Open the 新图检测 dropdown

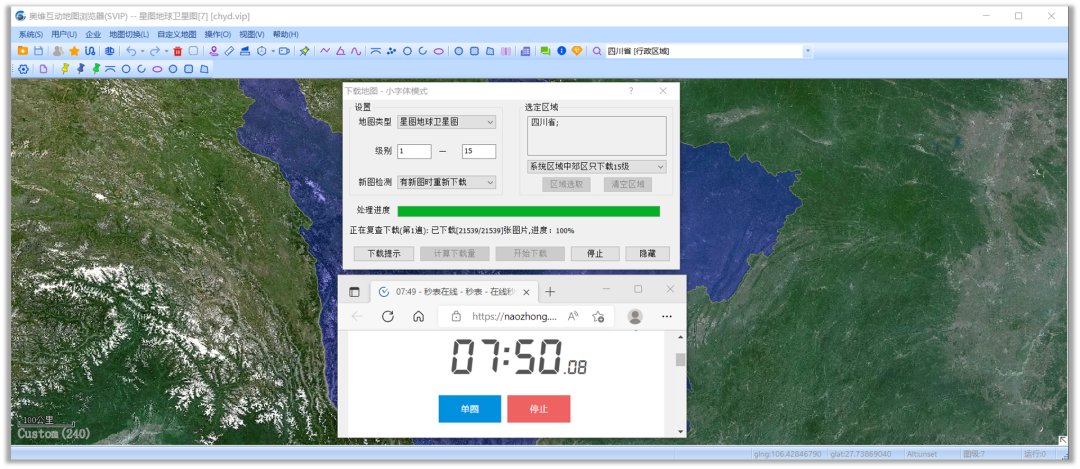pos(446,182)
